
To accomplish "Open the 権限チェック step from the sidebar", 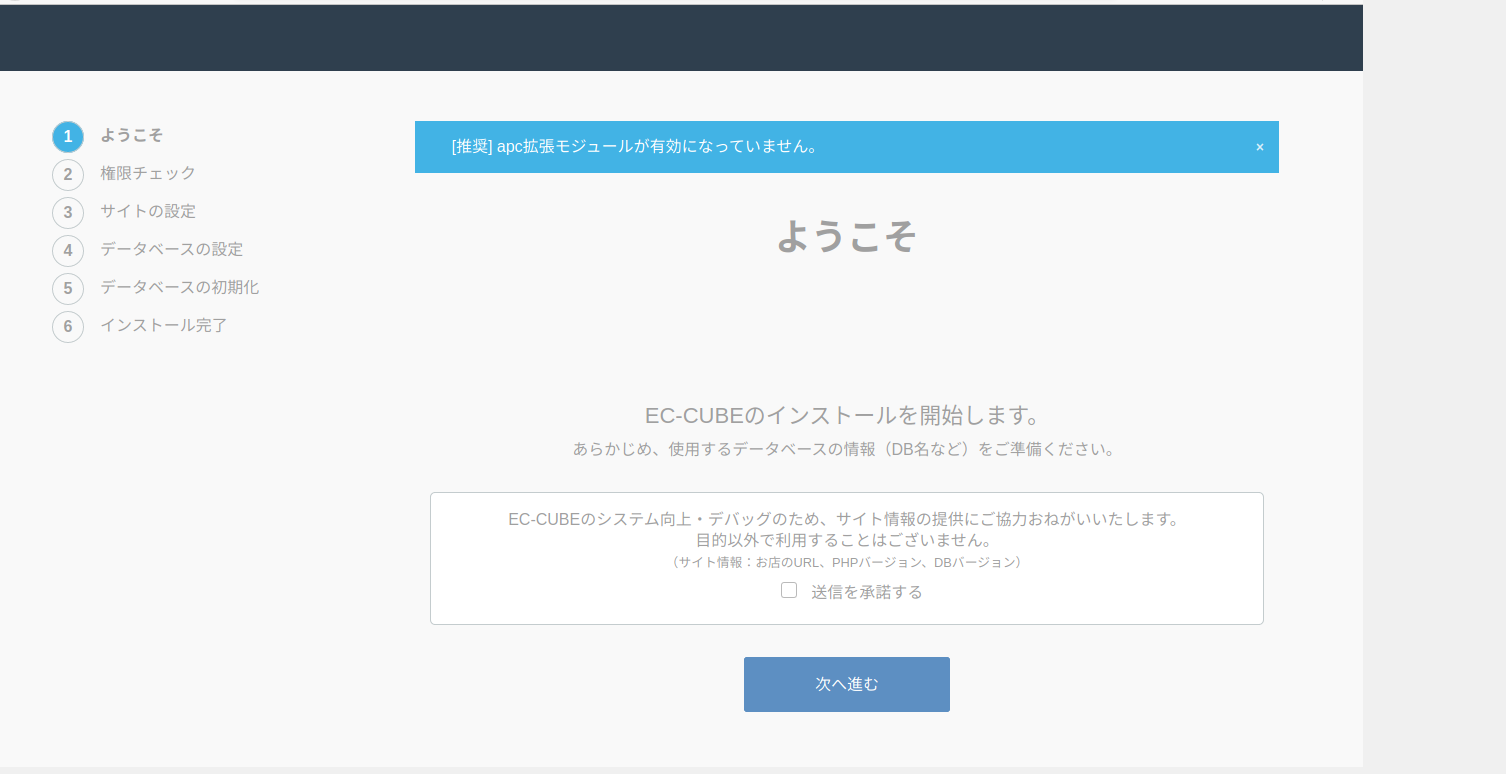I will (x=148, y=174).
